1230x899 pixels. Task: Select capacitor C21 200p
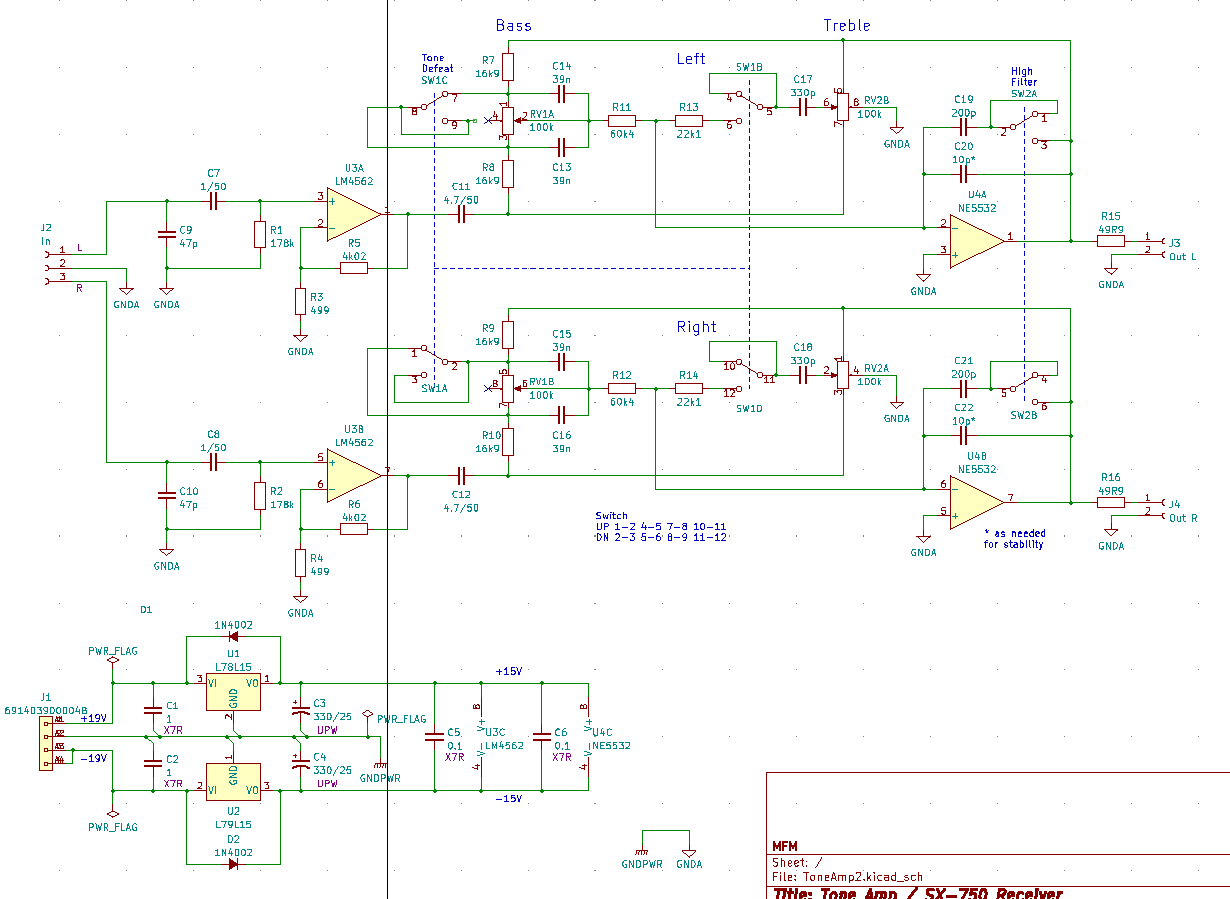[x=964, y=388]
